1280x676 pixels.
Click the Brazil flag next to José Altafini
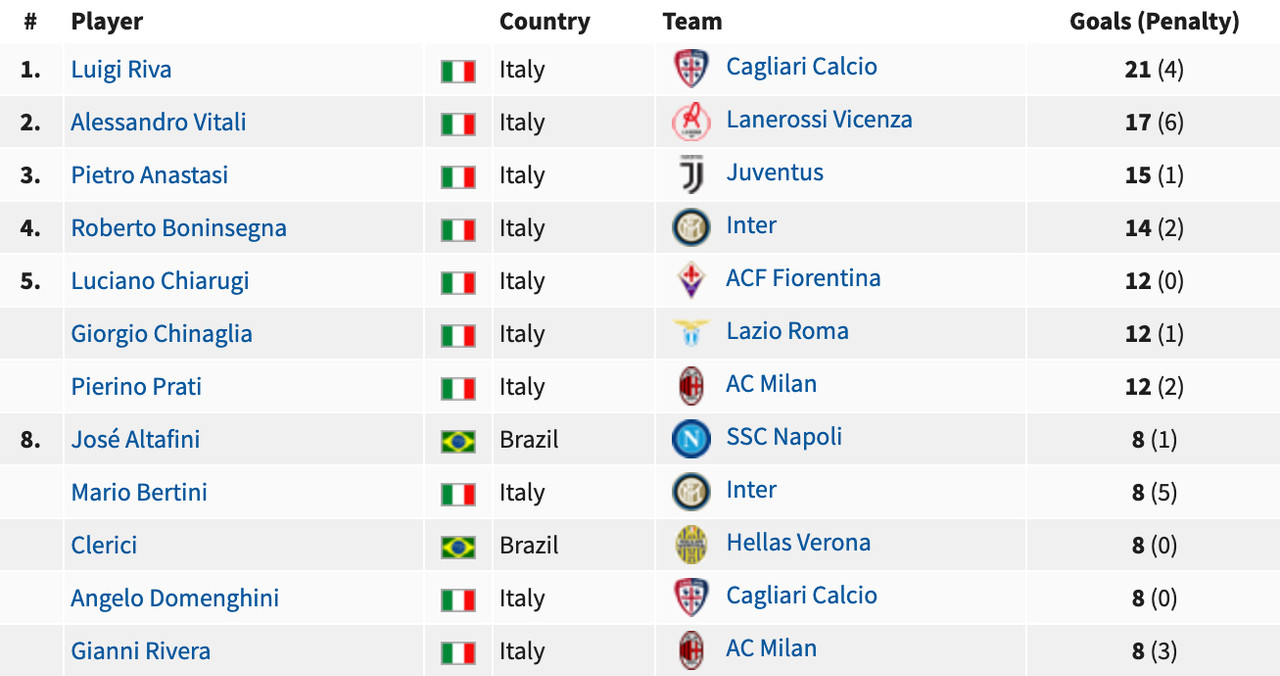[458, 441]
